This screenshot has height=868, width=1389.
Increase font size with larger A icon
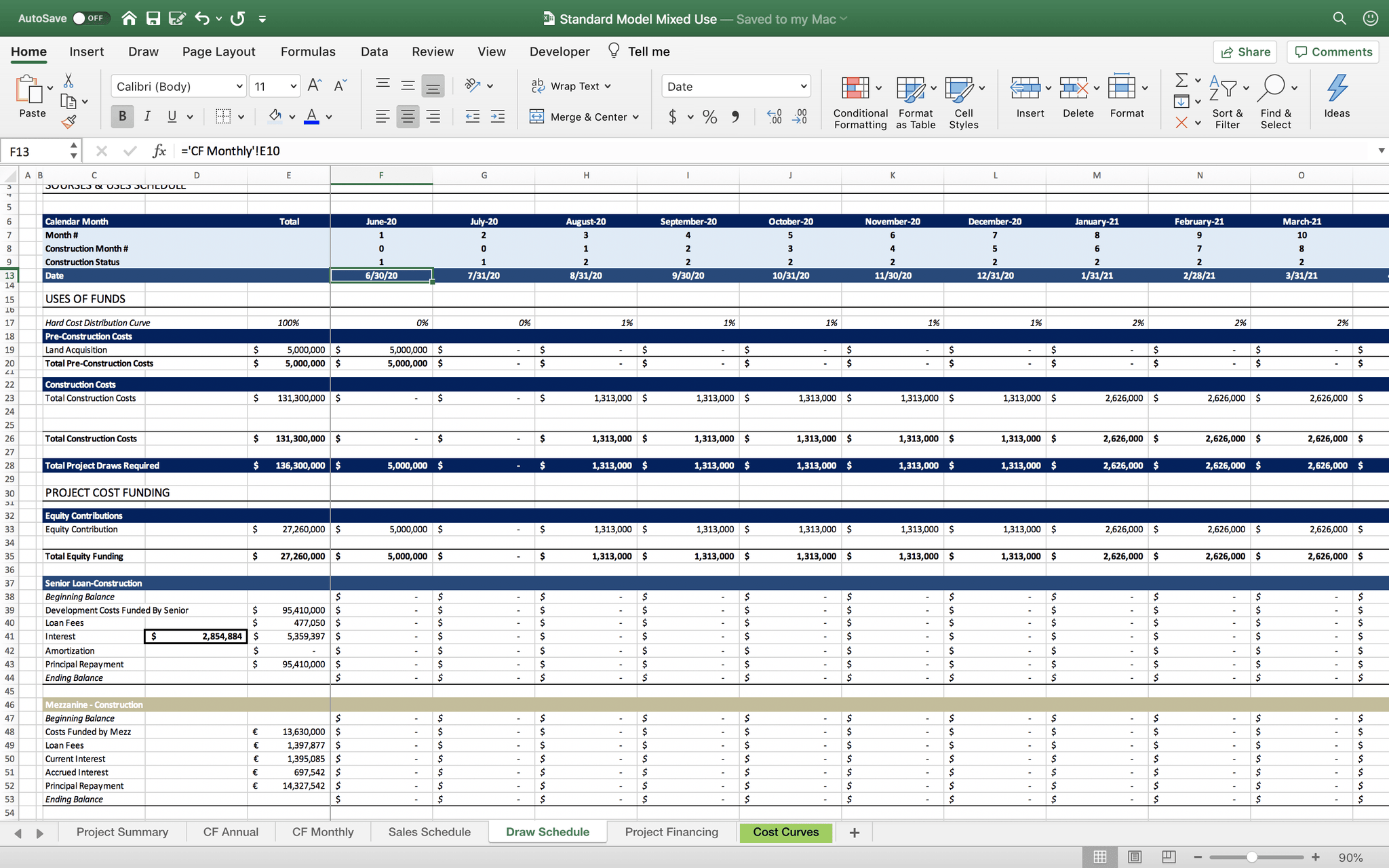click(x=314, y=85)
